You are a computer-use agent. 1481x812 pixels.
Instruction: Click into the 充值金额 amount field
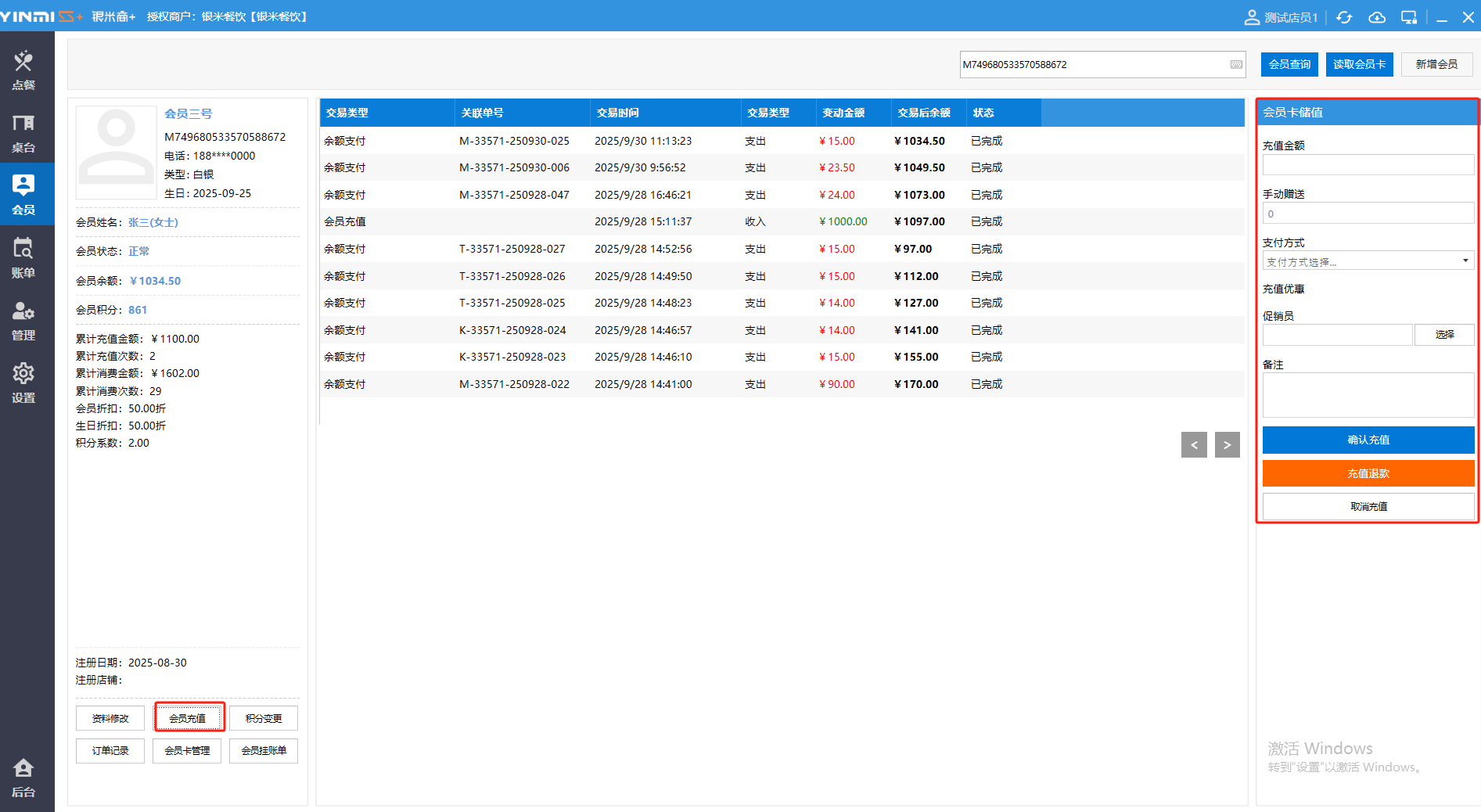point(1368,165)
